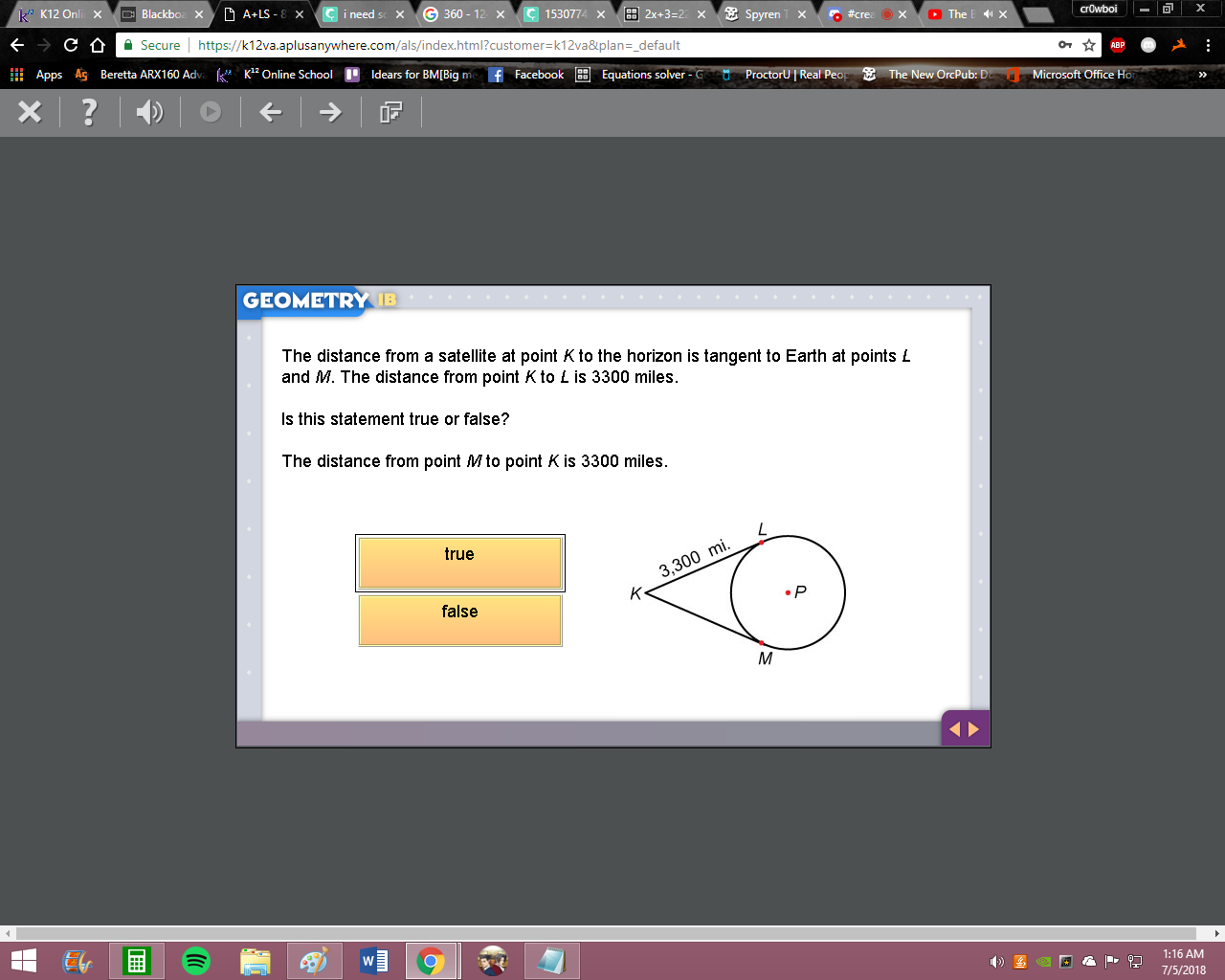Open help via the question mark icon

pos(89,112)
